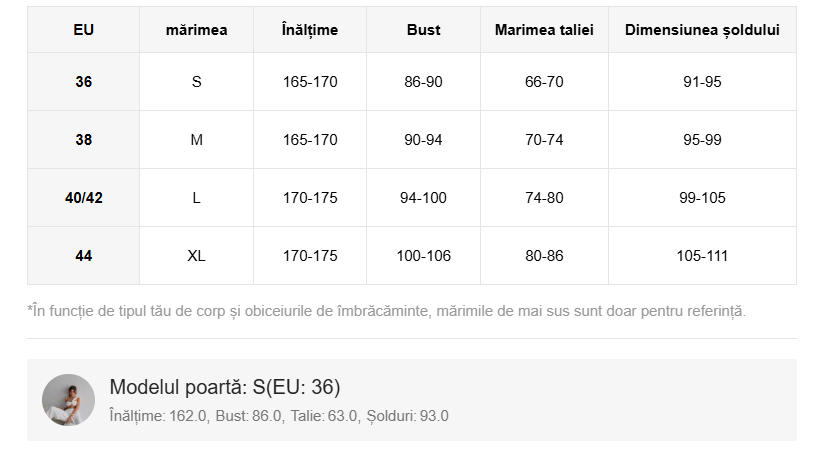The image size is (827, 469).
Task: Click the Marimea taliei column header
Action: coord(544,30)
